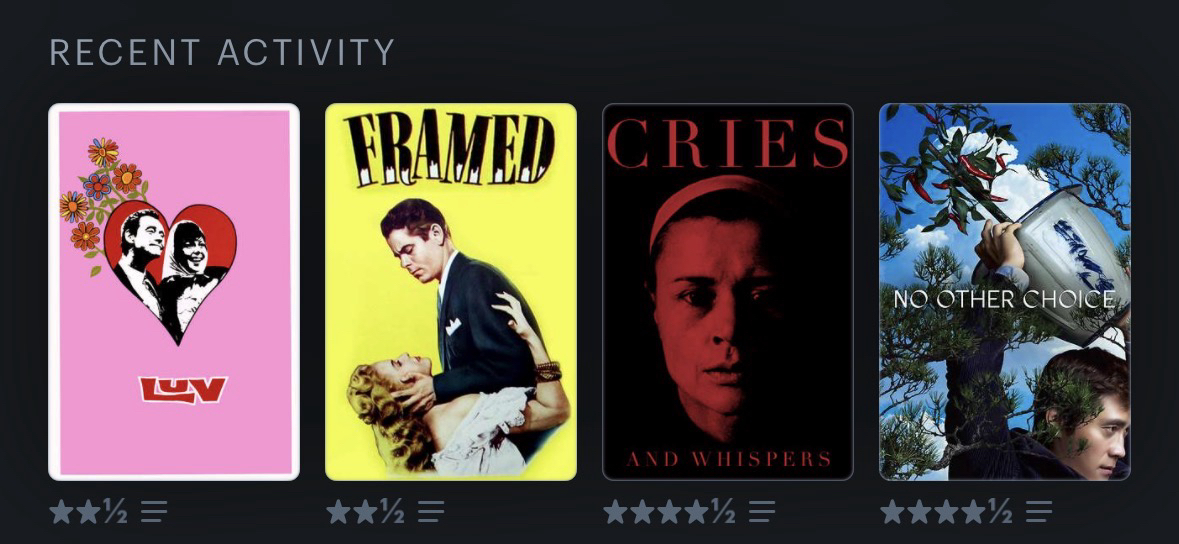The width and height of the screenshot is (1179, 544).
Task: Open the review icon beneath the Framed poster
Action: click(431, 512)
